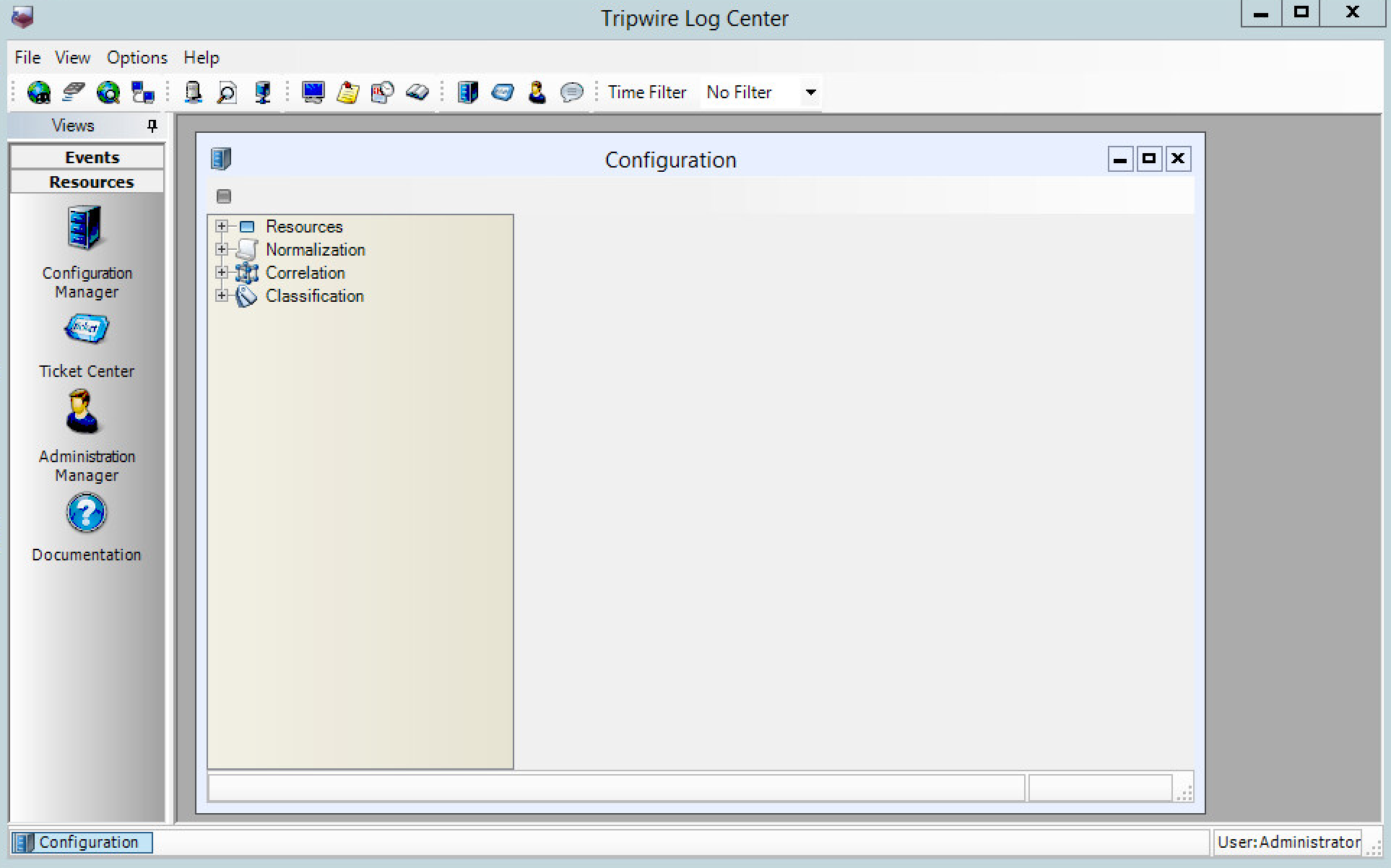Open the View menu
This screenshot has height=868, width=1391.
(72, 58)
